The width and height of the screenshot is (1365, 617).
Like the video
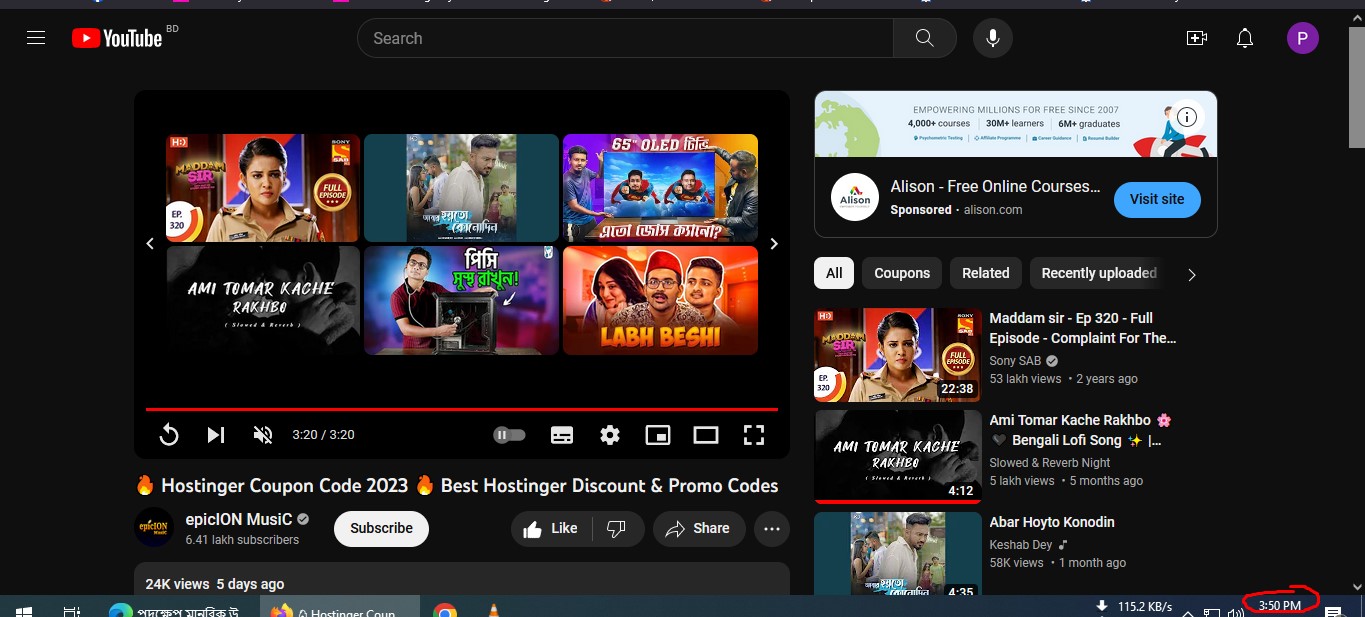551,528
